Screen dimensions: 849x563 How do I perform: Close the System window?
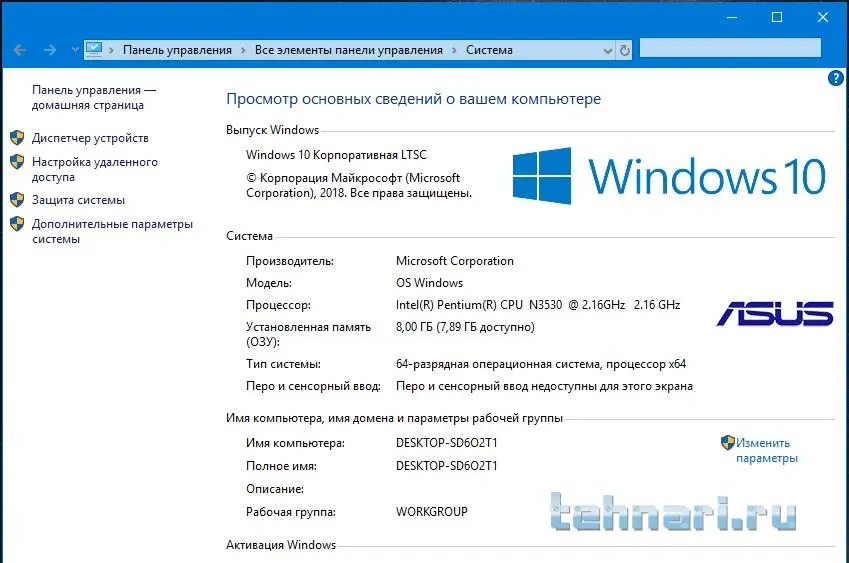click(x=822, y=17)
